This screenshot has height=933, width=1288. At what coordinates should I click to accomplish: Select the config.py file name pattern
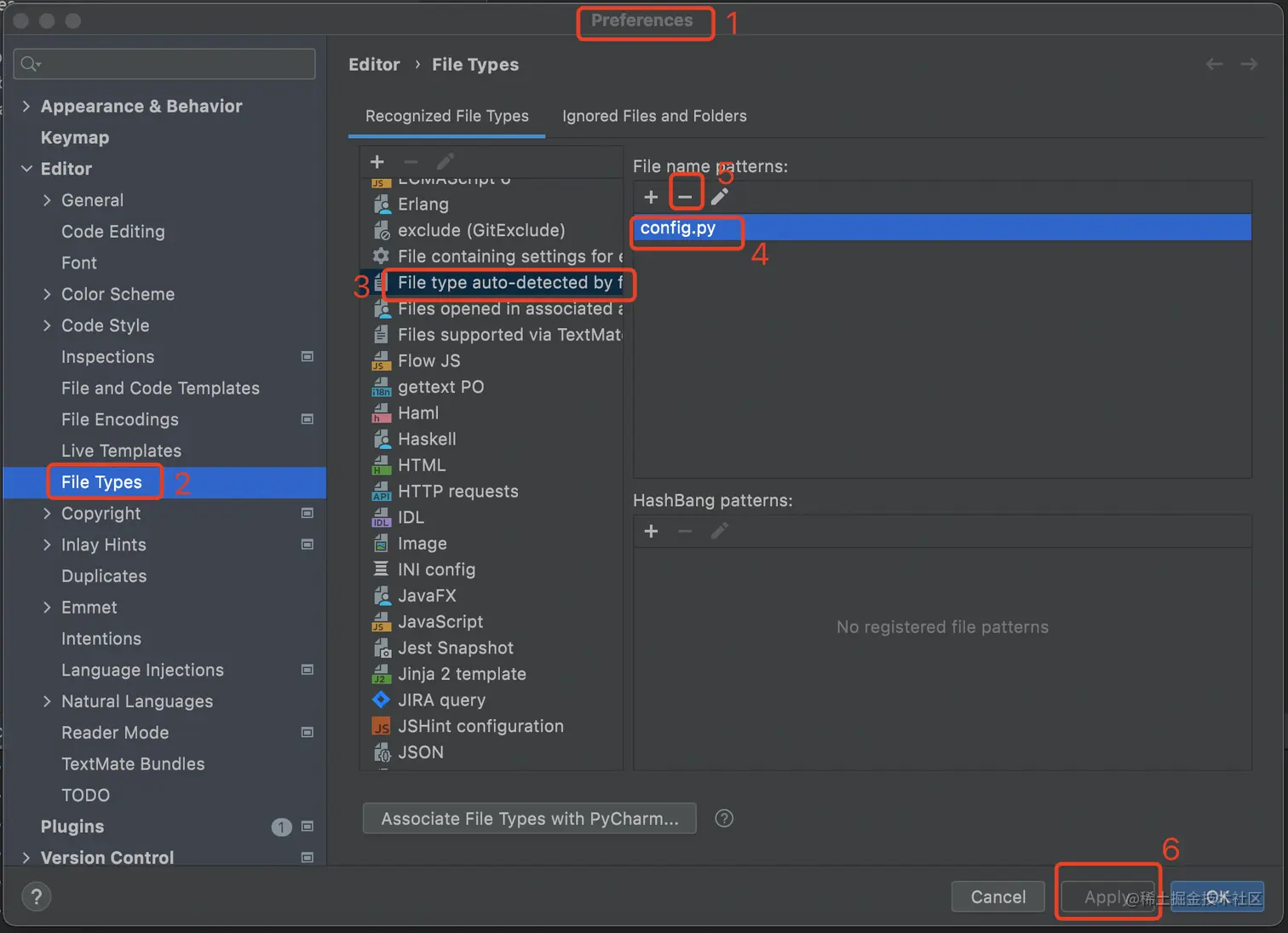678,228
